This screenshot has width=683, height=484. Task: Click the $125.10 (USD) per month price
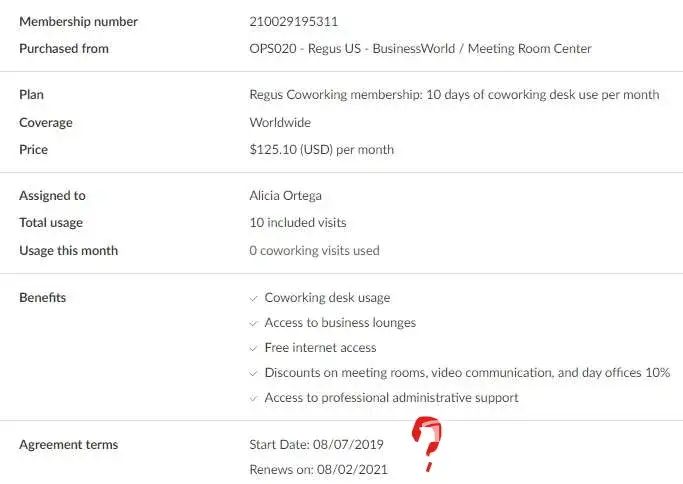click(x=321, y=150)
